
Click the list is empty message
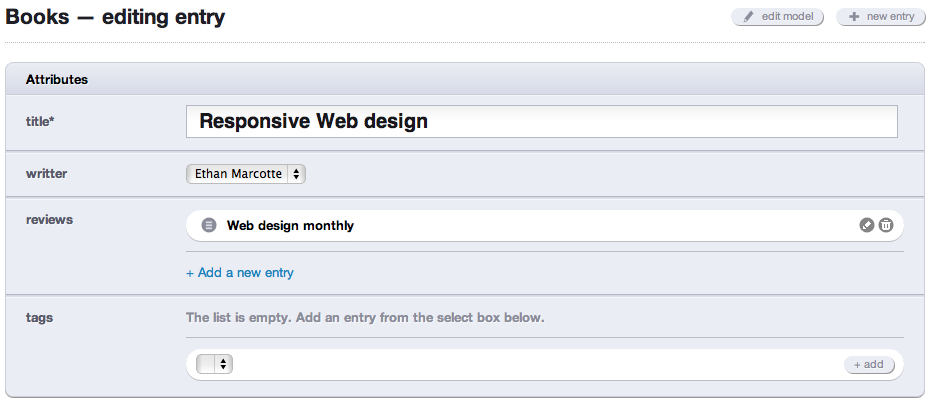coord(364,318)
